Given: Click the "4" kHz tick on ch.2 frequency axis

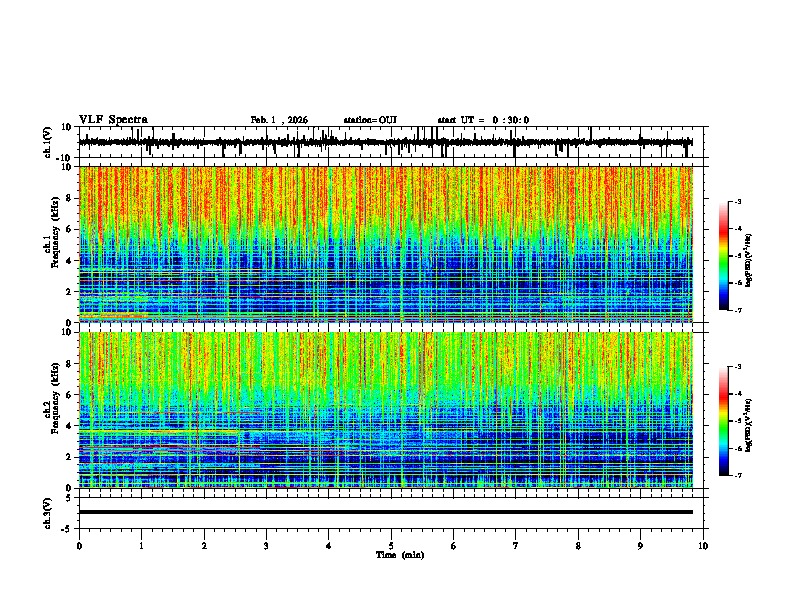Looking at the screenshot, I should click(69, 426).
